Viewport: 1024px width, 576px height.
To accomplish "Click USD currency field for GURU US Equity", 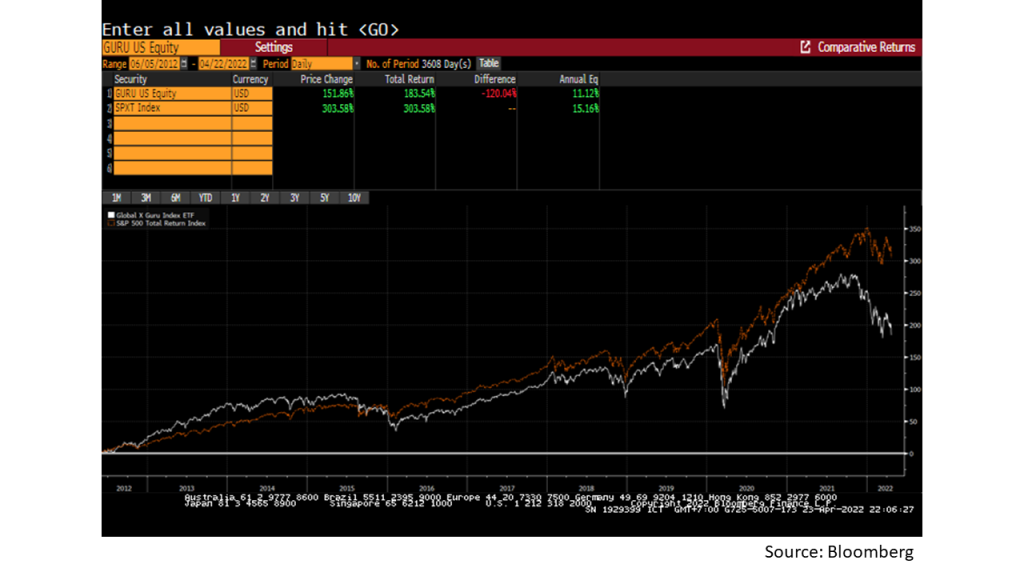I will click(252, 93).
